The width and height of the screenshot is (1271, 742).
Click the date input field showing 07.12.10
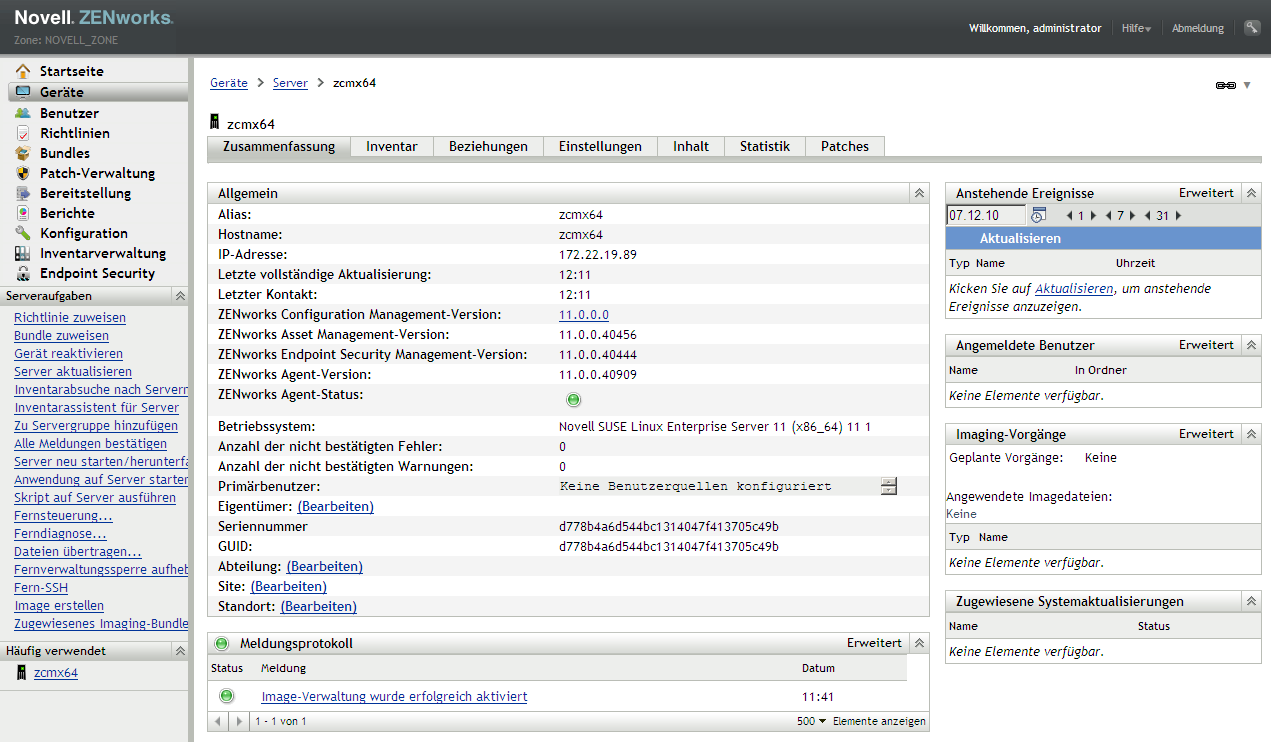[x=985, y=215]
